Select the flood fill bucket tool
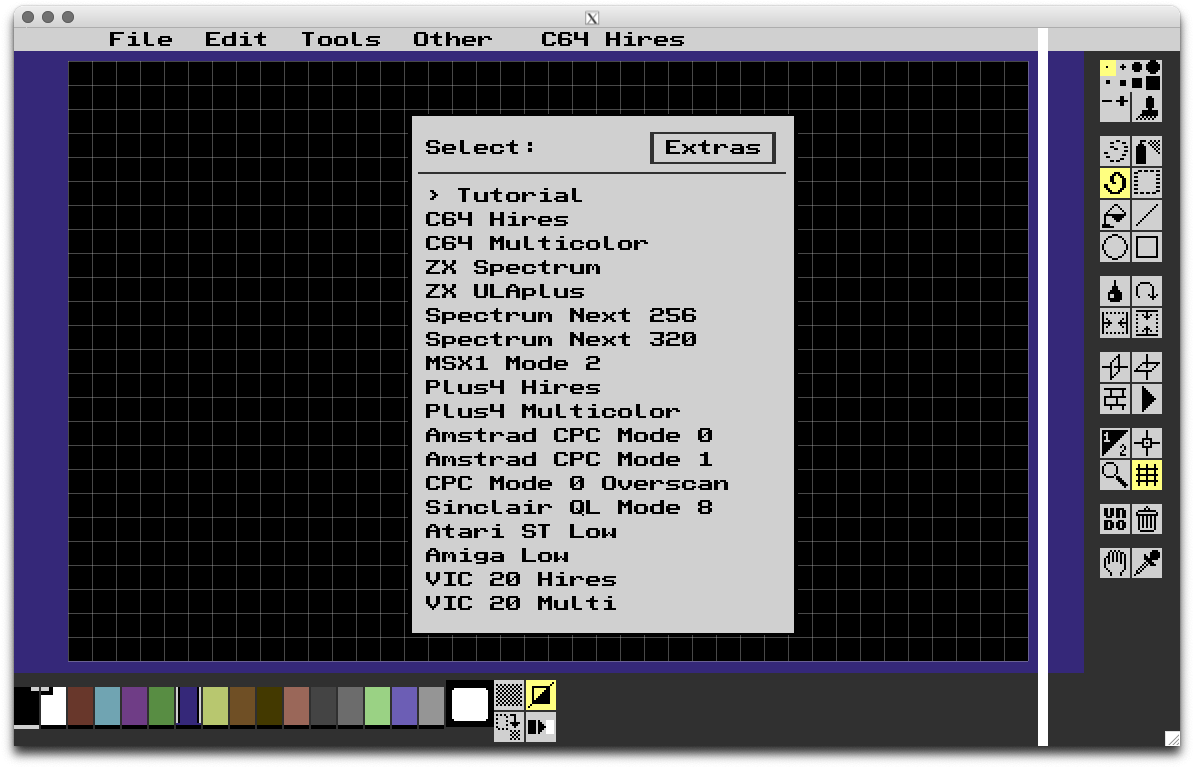The image size is (1194, 768). click(1115, 215)
